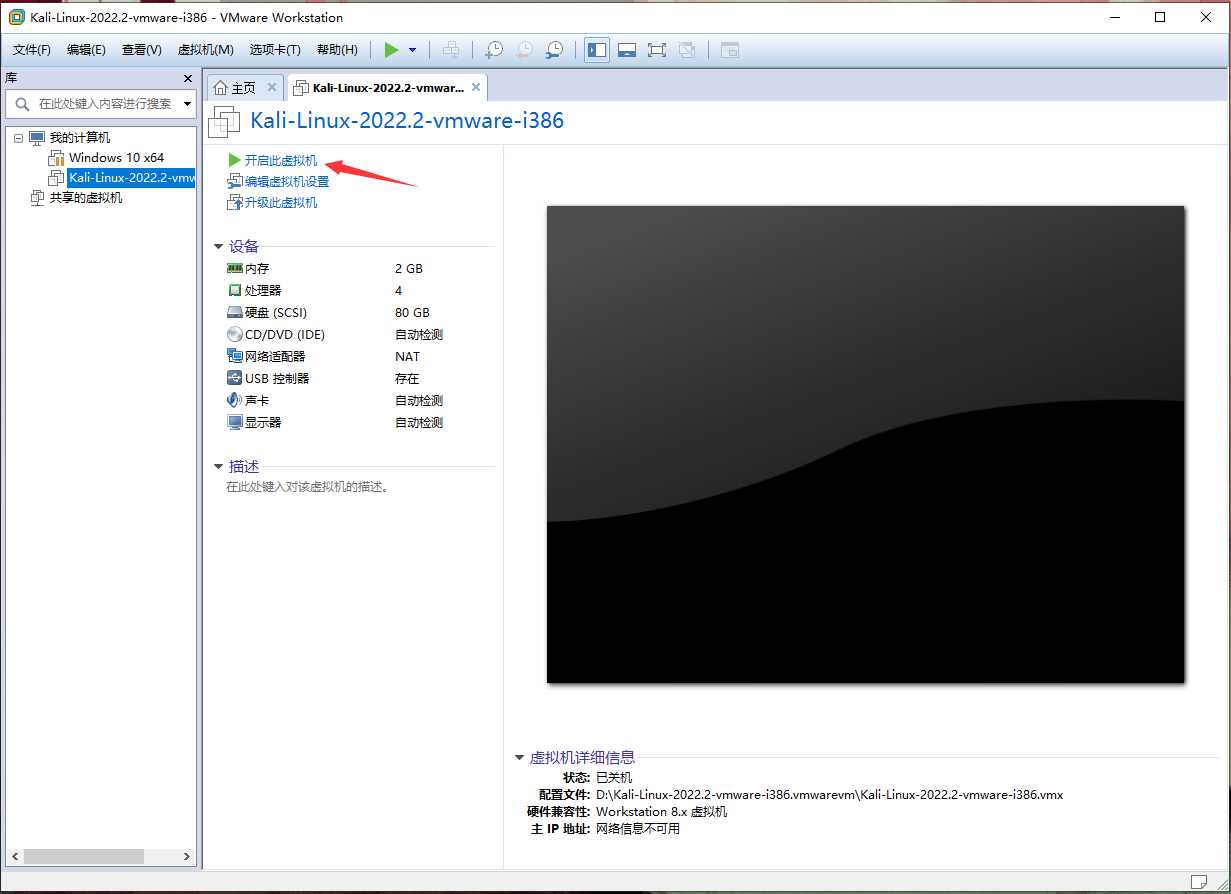1231x894 pixels.
Task: Toggle the thumbnail bar view icon
Action: tap(627, 50)
